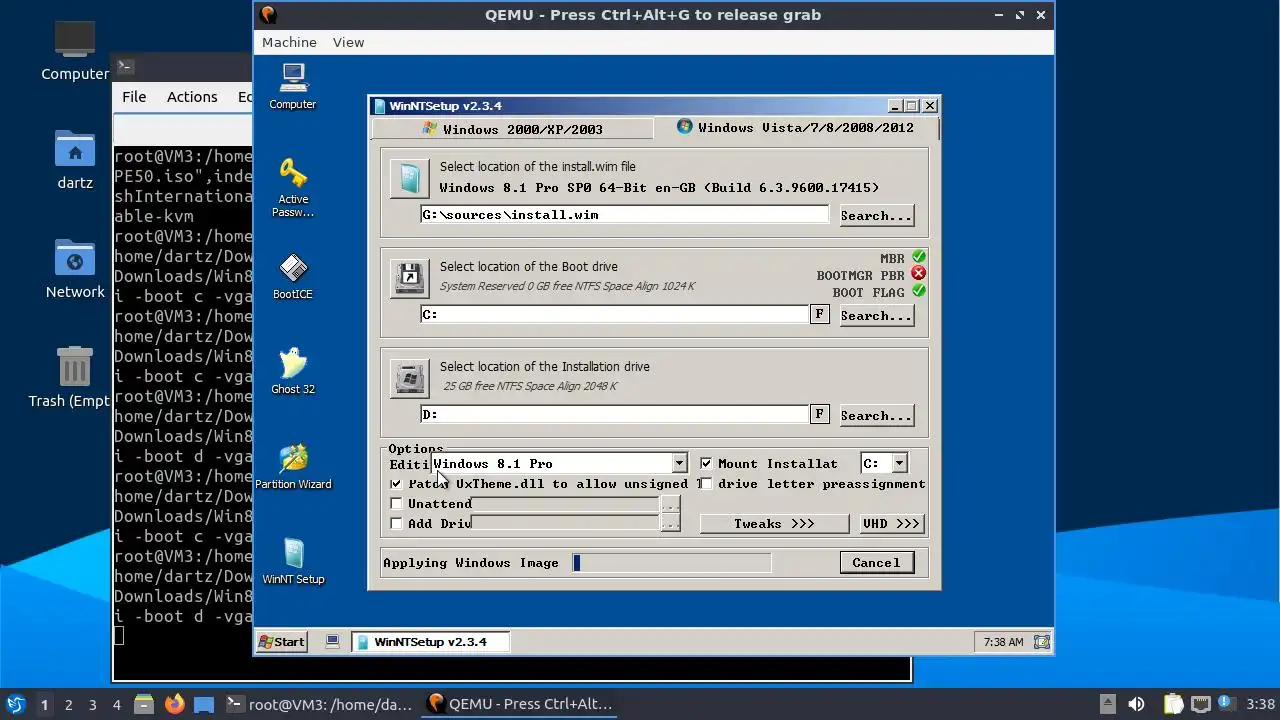
Task: Select the Windows Vista/7/8/2008/2012 tab
Action: pos(796,127)
